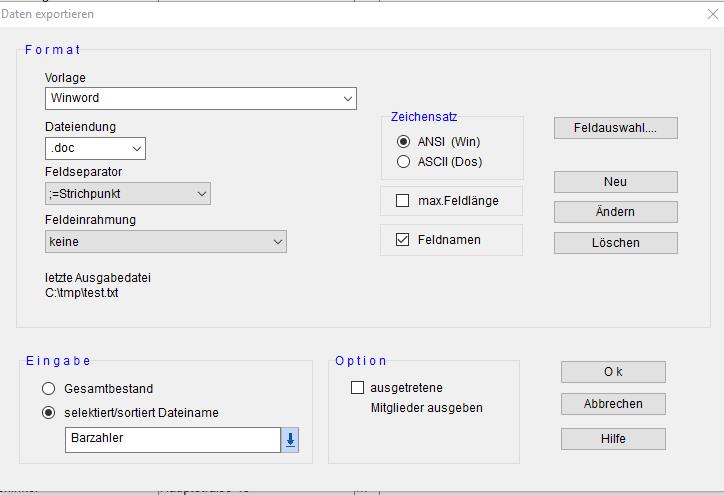The image size is (724, 495).
Task: Click the Neu button
Action: coord(615,182)
